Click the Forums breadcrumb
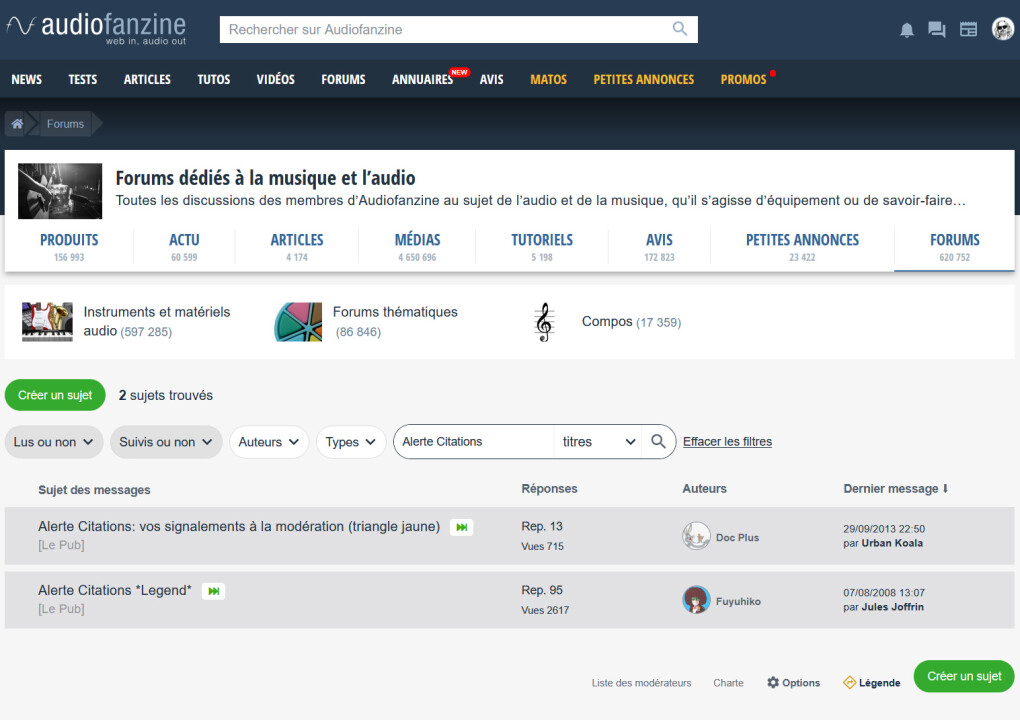Viewport: 1020px width, 720px height. (65, 124)
